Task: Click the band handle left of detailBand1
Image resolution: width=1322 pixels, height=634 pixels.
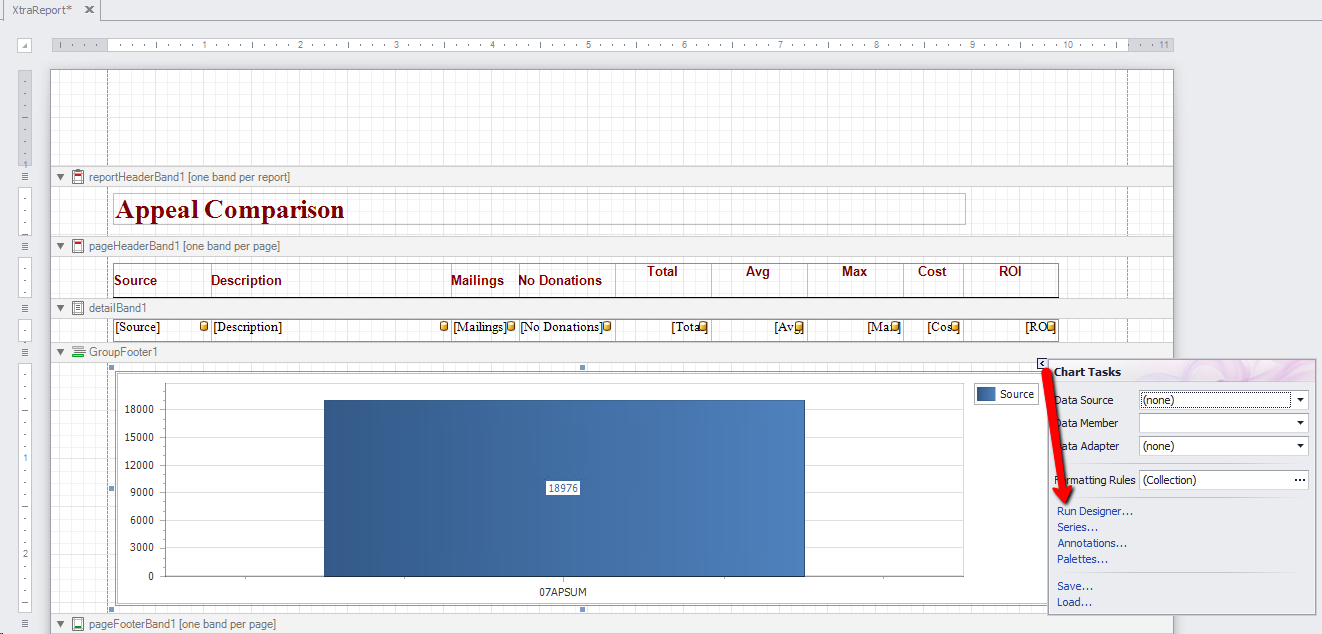Action: pos(25,308)
